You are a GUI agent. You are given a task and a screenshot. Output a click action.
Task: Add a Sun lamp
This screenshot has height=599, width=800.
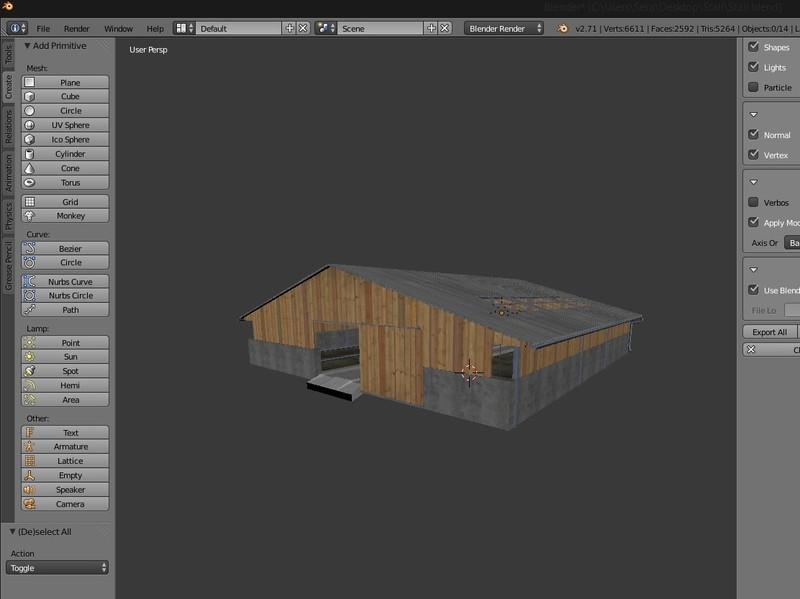[x=65, y=357]
